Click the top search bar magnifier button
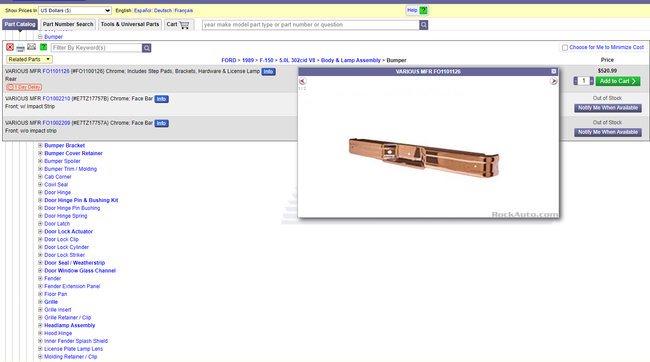The image size is (650, 362). click(423, 25)
